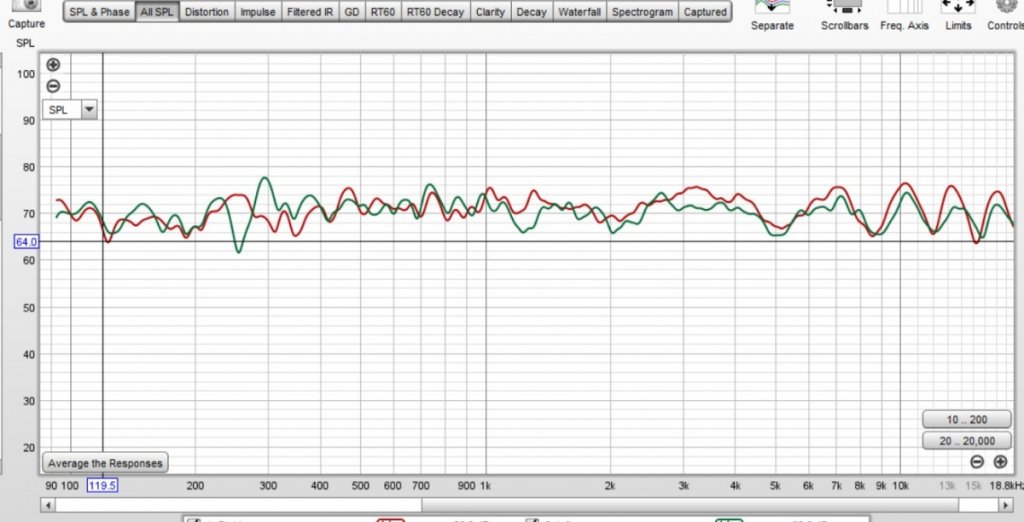The height and width of the screenshot is (522, 1024).
Task: Open the Filtered IR tab
Action: [x=310, y=12]
